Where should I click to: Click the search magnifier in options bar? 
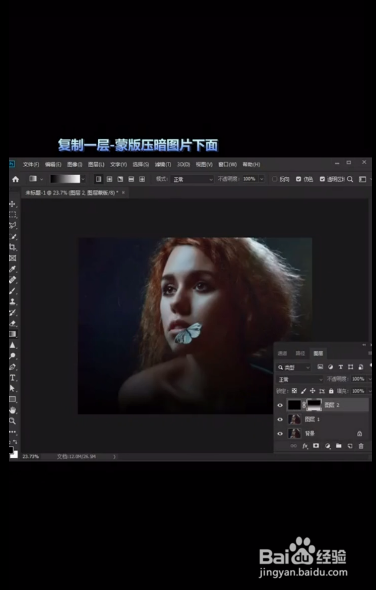click(x=350, y=179)
